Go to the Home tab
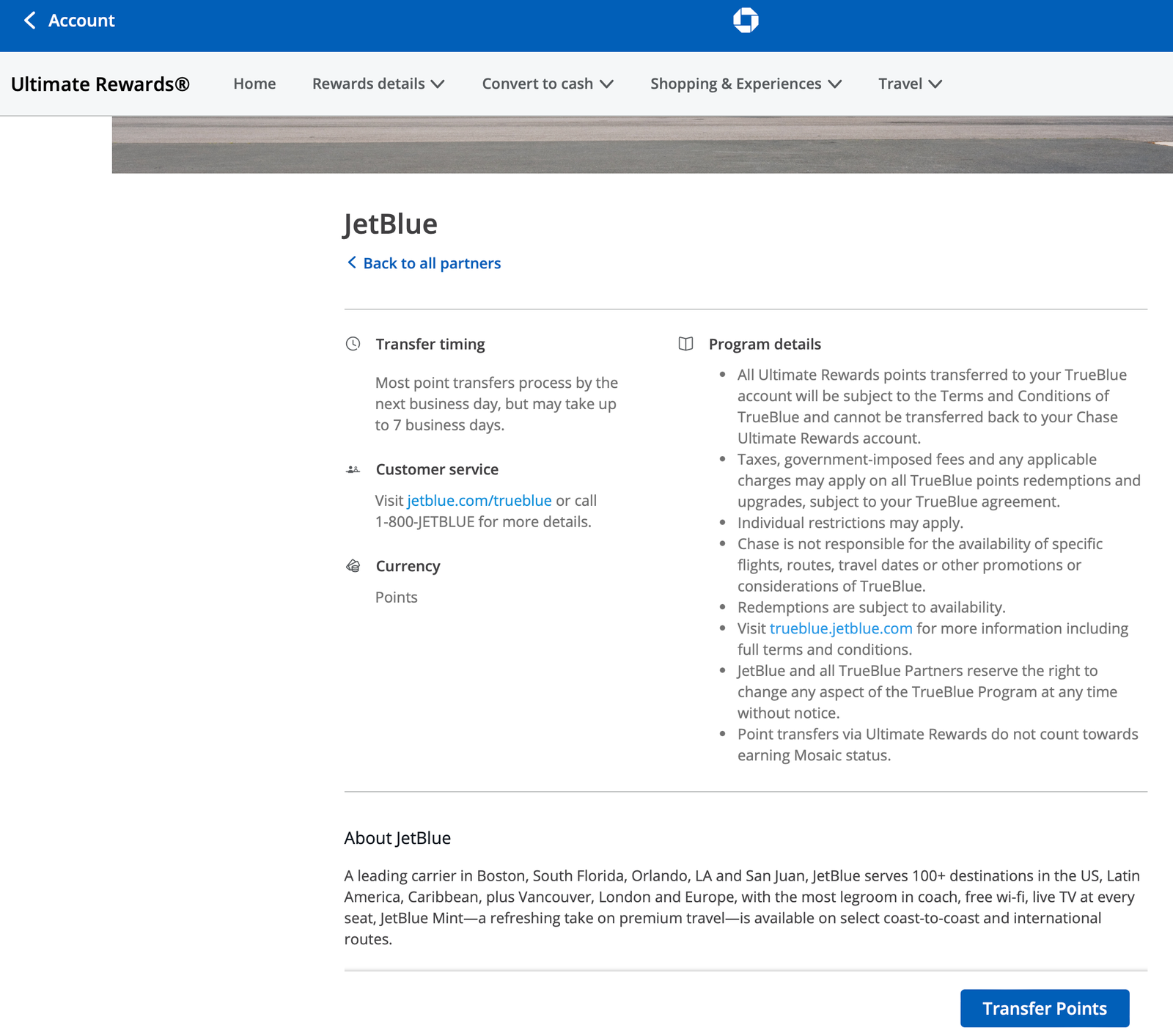This screenshot has width=1173, height=1036. click(254, 84)
